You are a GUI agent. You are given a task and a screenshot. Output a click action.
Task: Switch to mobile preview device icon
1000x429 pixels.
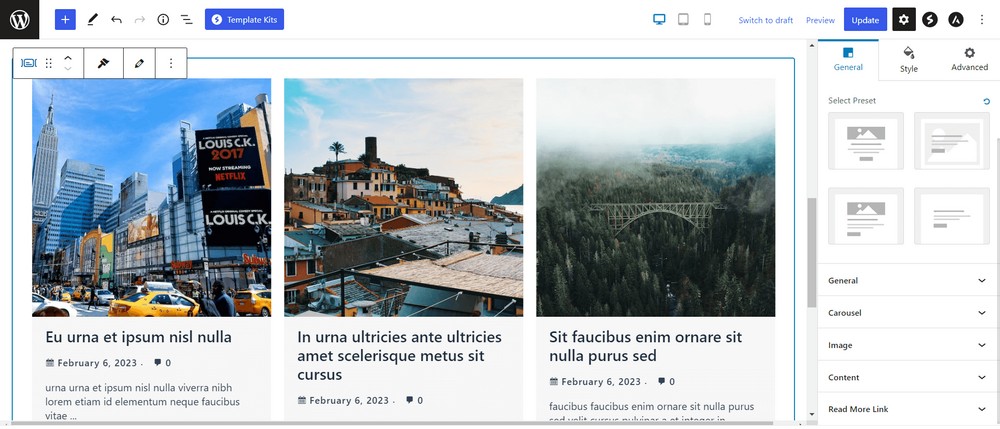pos(707,19)
